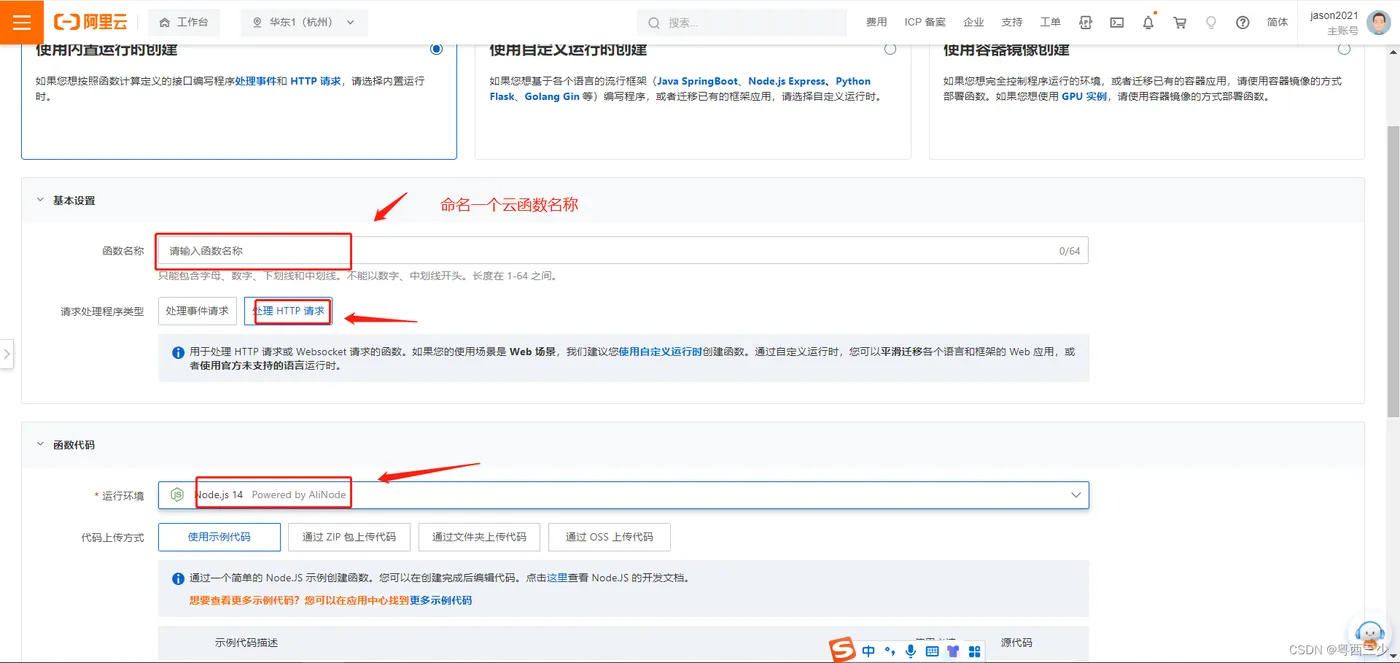The width and height of the screenshot is (1400, 663).
Task: Collapse the 基本设置 section
Action: pos(41,200)
